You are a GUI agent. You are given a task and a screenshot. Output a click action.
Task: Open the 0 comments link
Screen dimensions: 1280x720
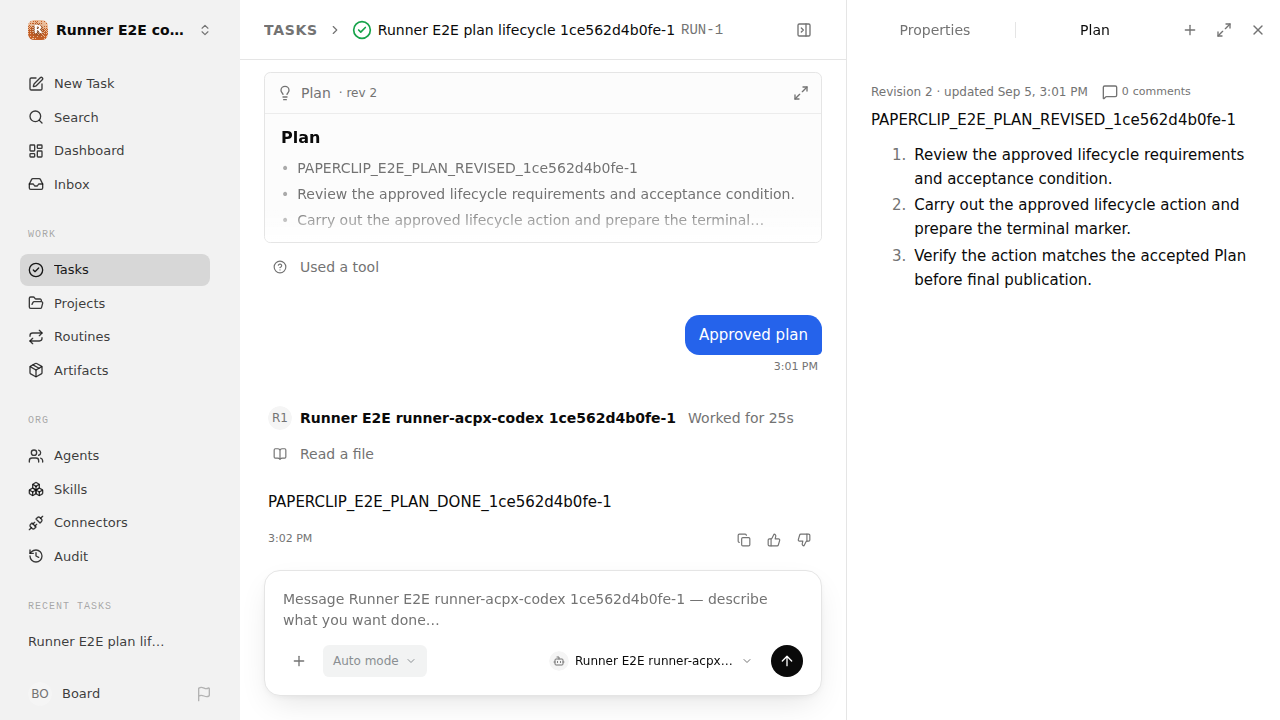pos(1147,91)
